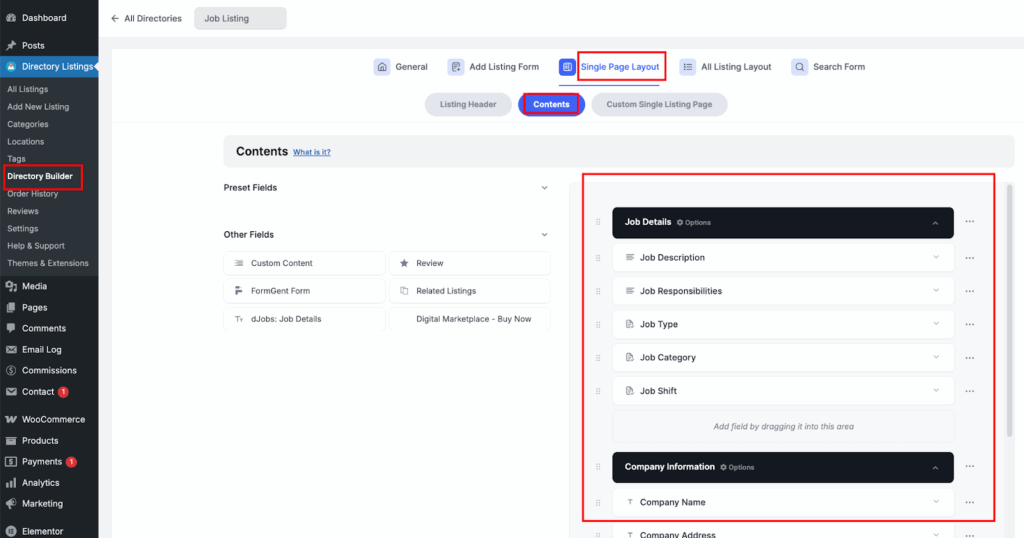The height and width of the screenshot is (538, 1024).
Task: Click the Search Form magnifier icon
Action: click(x=799, y=67)
